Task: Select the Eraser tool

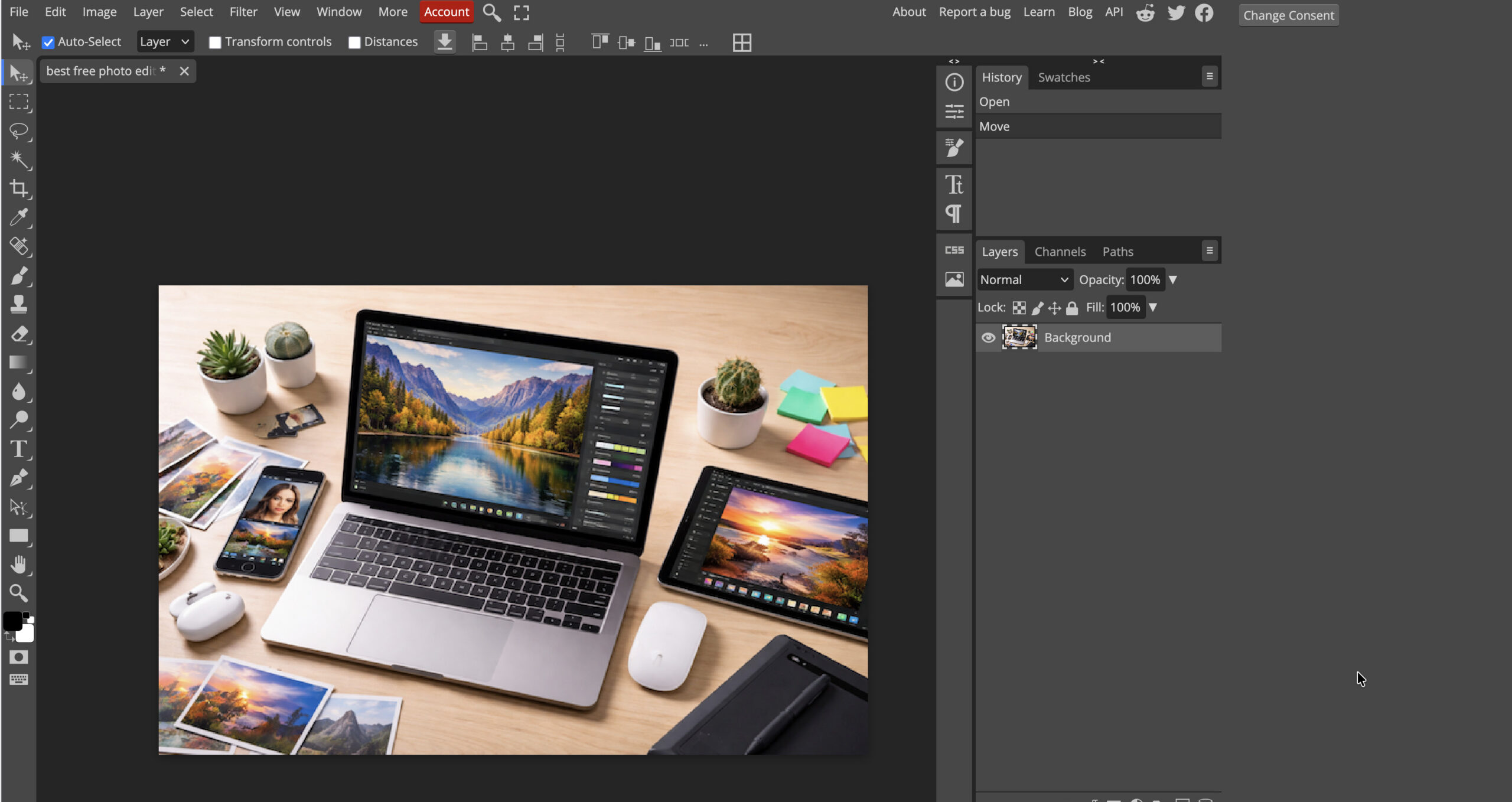Action: (x=19, y=334)
